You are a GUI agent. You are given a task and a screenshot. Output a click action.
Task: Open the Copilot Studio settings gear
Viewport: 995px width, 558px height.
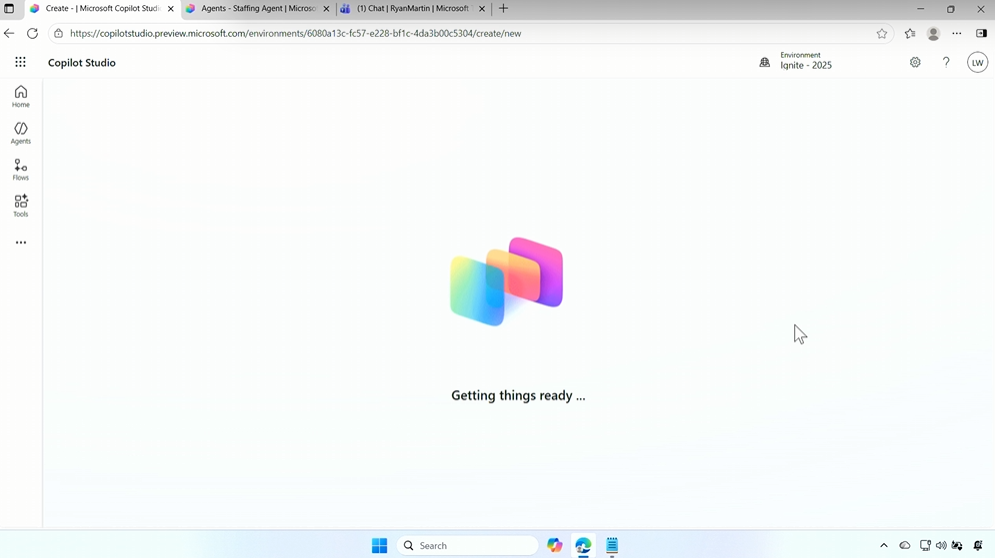point(915,62)
